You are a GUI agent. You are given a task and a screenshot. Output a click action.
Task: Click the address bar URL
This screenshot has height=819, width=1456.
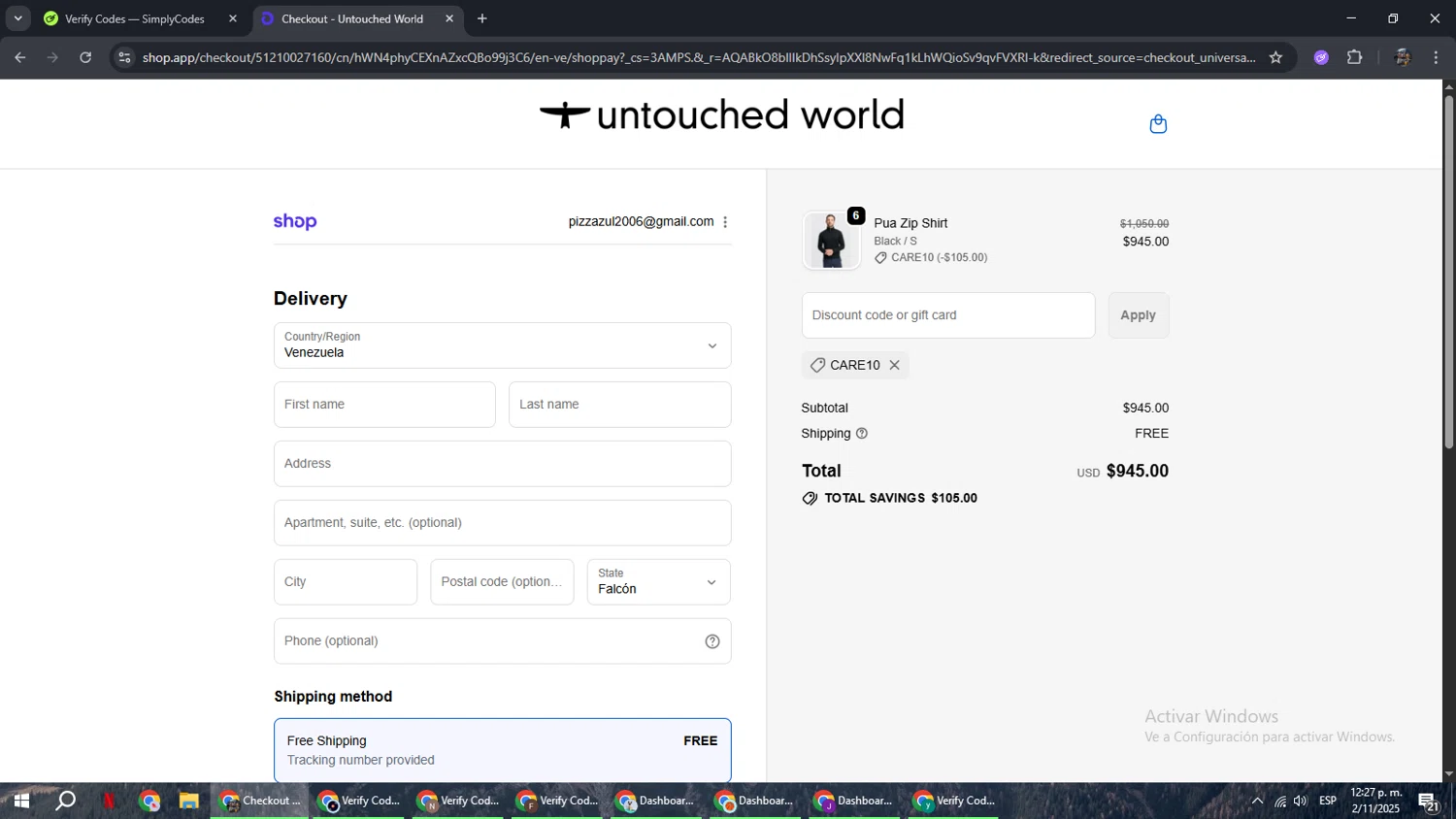pyautogui.click(x=699, y=57)
